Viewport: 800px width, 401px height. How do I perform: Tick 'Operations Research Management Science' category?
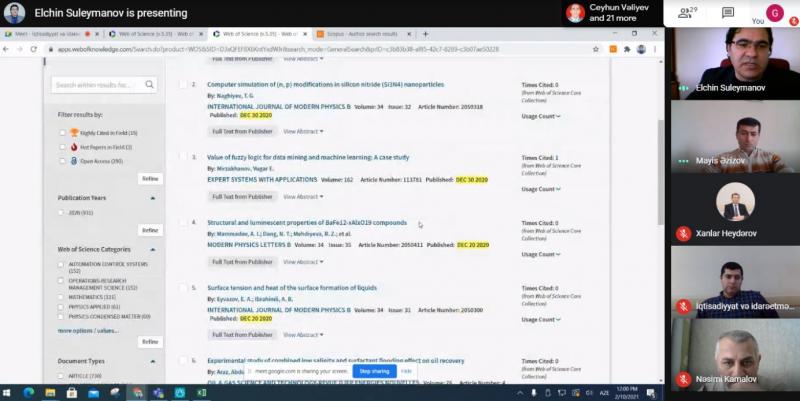[61, 281]
